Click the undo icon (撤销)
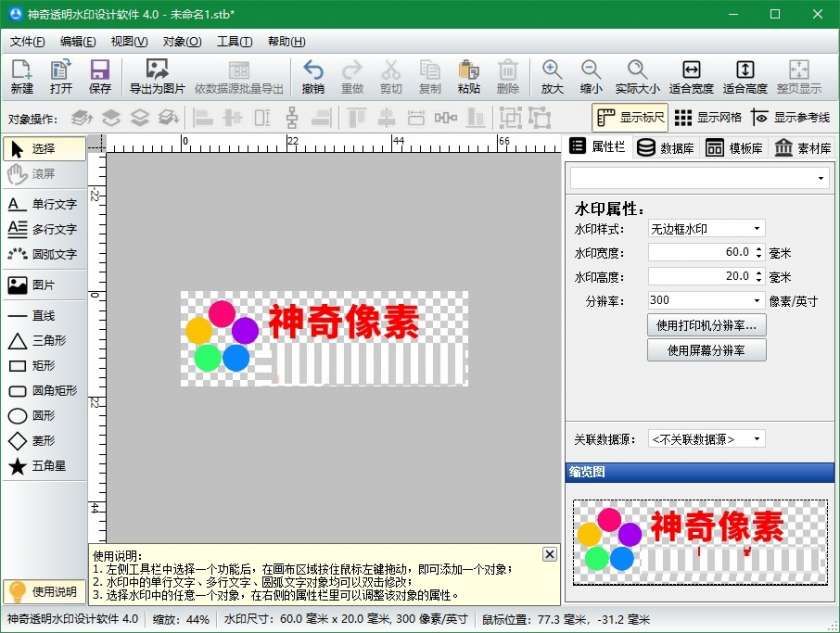 click(313, 76)
